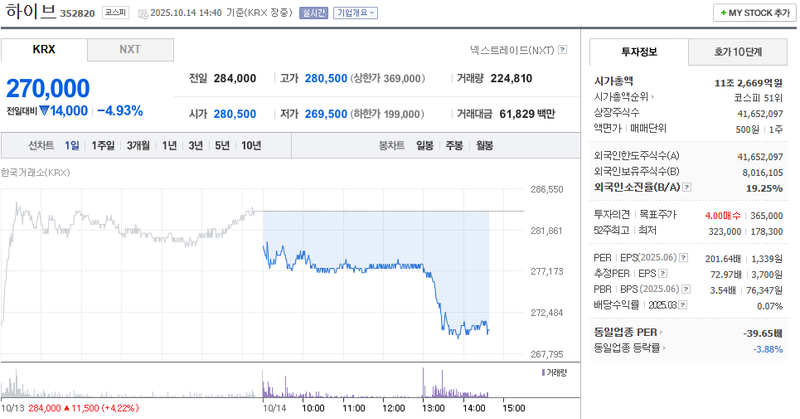Click the 코스피 market badge
Viewport: 800px width, 419px height.
tap(116, 13)
